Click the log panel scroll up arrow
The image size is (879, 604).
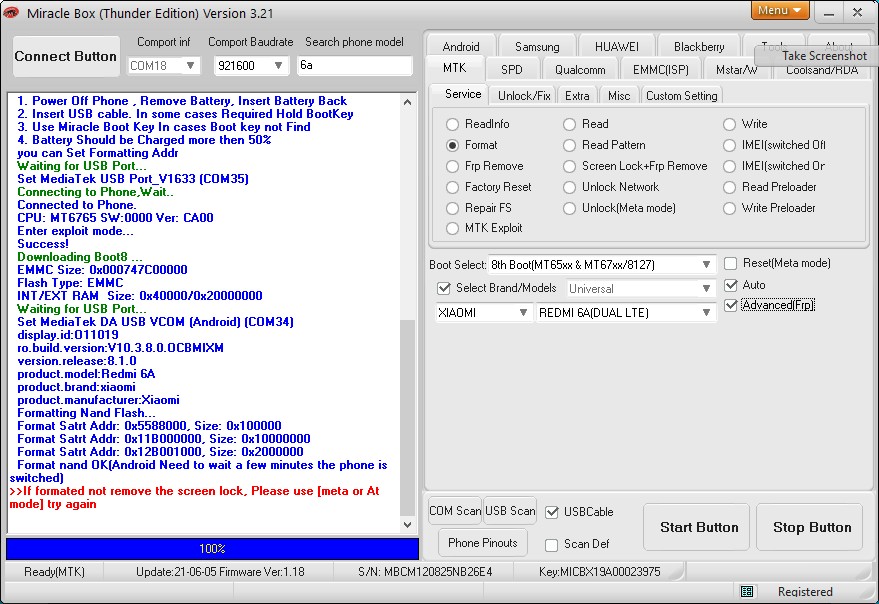click(408, 102)
